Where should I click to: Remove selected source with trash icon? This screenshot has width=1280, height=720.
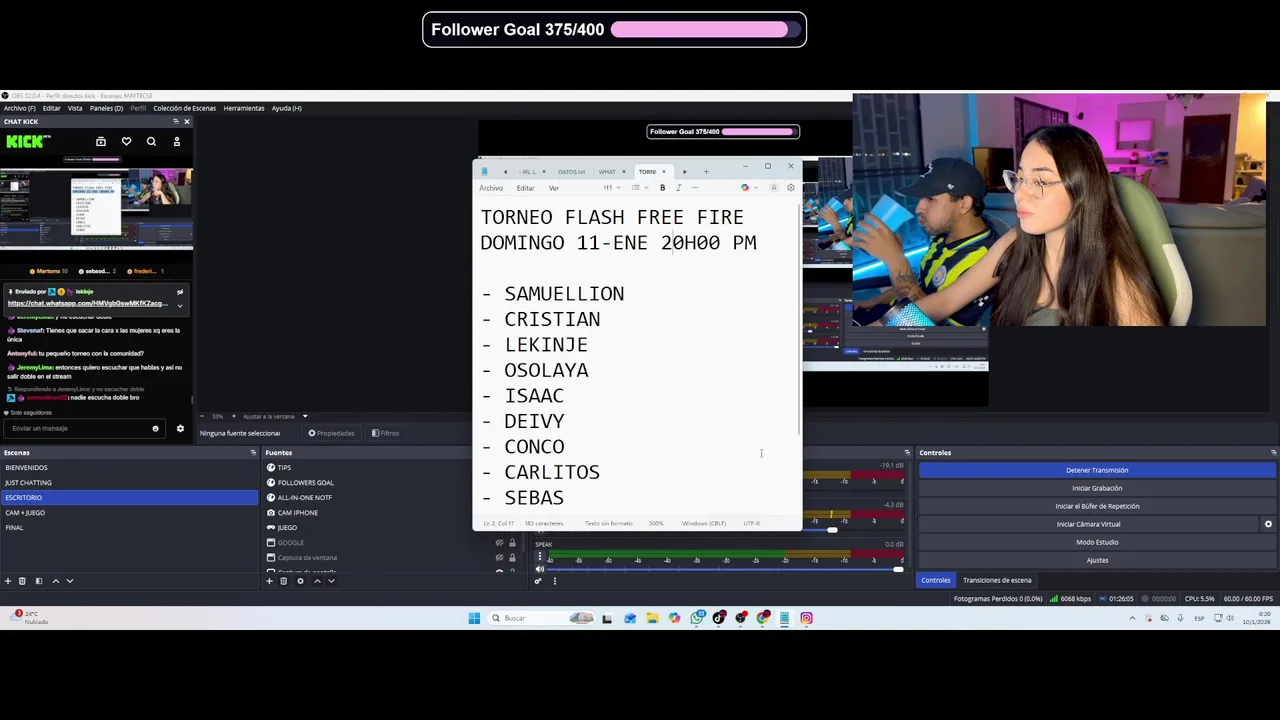[x=283, y=581]
